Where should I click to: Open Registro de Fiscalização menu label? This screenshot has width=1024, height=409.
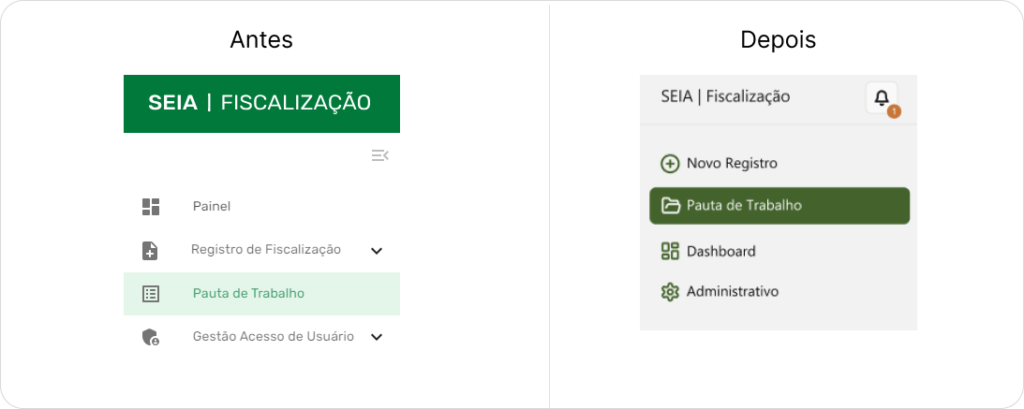266,250
